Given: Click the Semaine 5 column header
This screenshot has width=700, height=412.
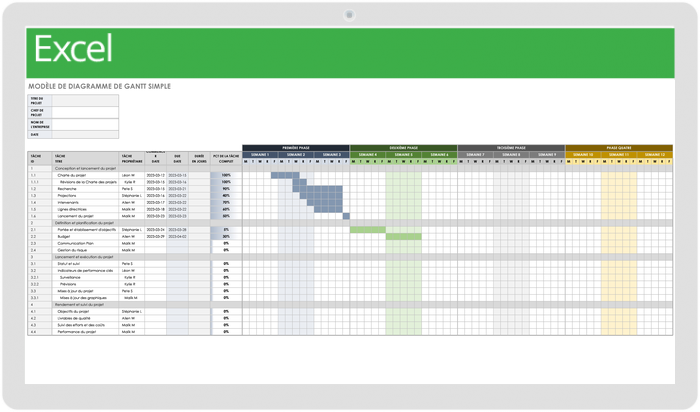Looking at the screenshot, I should pyautogui.click(x=404, y=155).
